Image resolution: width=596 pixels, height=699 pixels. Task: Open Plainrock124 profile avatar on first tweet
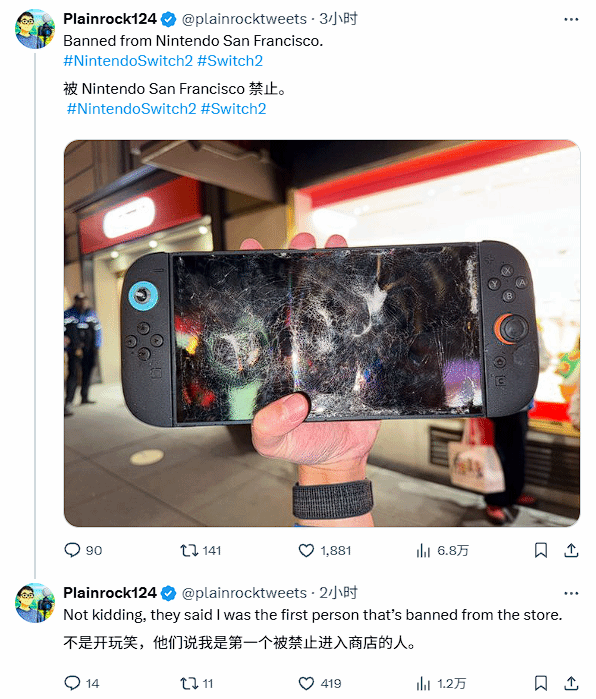tap(35, 29)
